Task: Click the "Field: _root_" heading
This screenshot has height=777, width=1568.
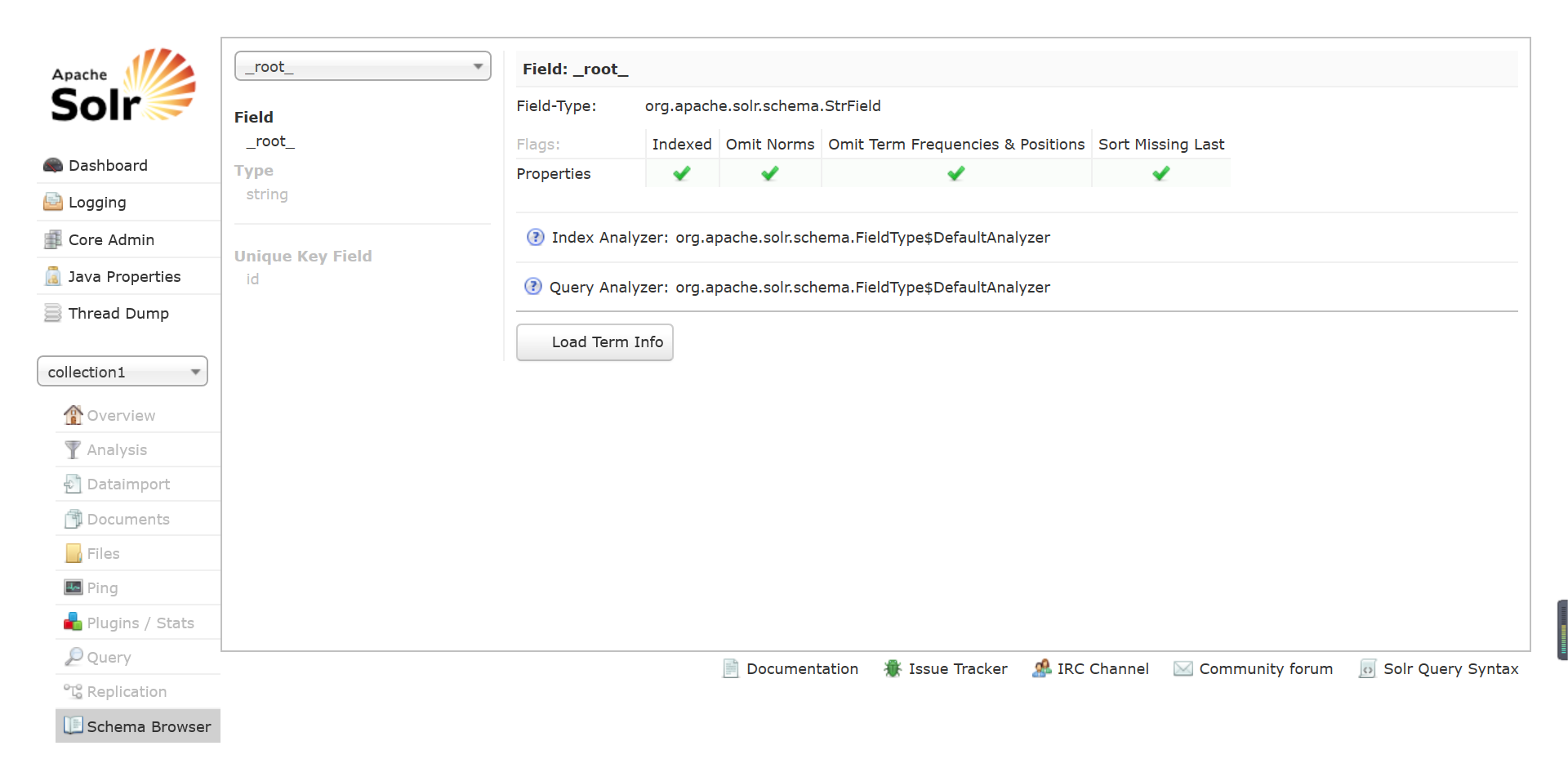Action: (x=576, y=69)
